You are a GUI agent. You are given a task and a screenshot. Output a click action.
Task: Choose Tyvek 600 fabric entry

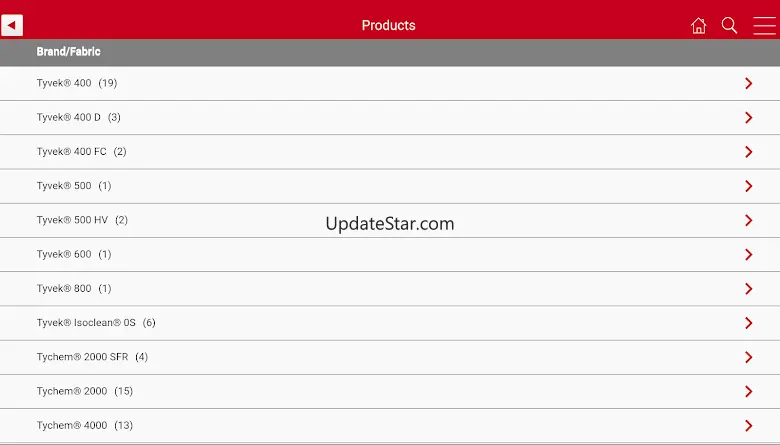tap(390, 255)
